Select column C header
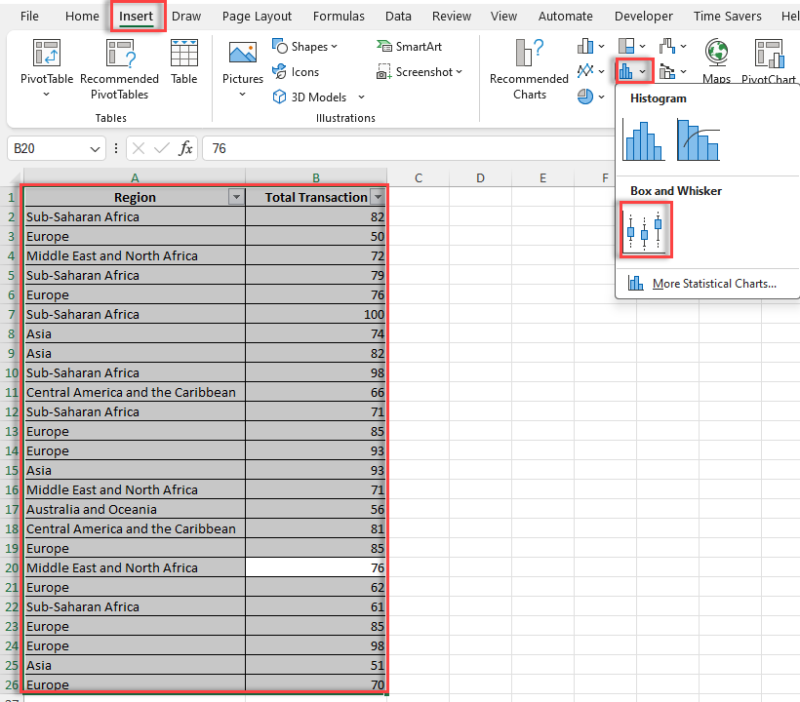This screenshot has height=702, width=800. 418,178
